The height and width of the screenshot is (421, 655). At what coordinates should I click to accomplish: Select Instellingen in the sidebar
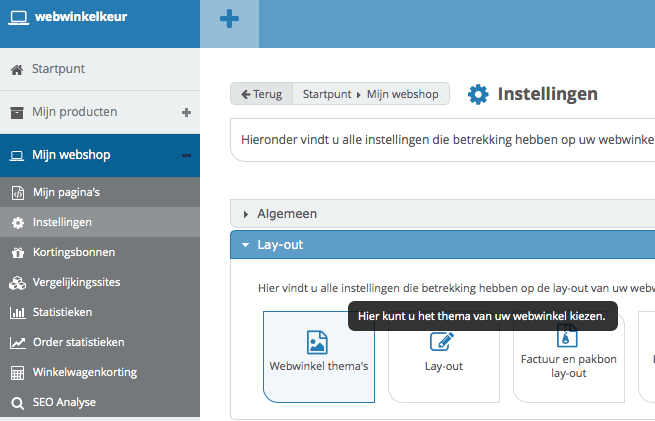[62, 222]
